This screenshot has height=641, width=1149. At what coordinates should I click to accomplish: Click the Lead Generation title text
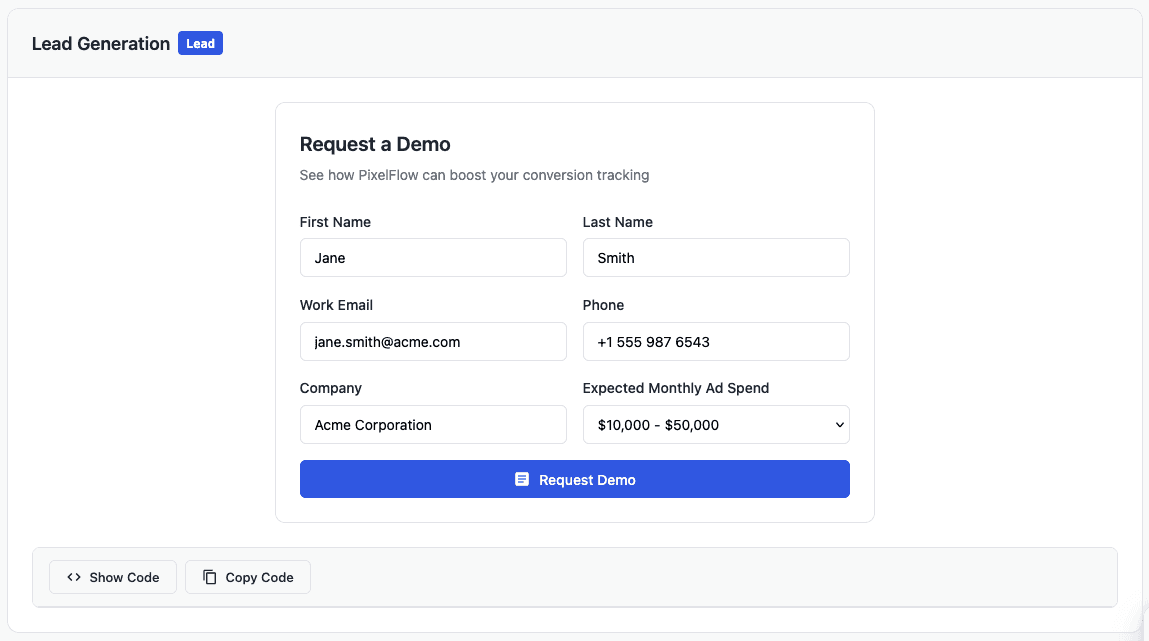pos(101,43)
